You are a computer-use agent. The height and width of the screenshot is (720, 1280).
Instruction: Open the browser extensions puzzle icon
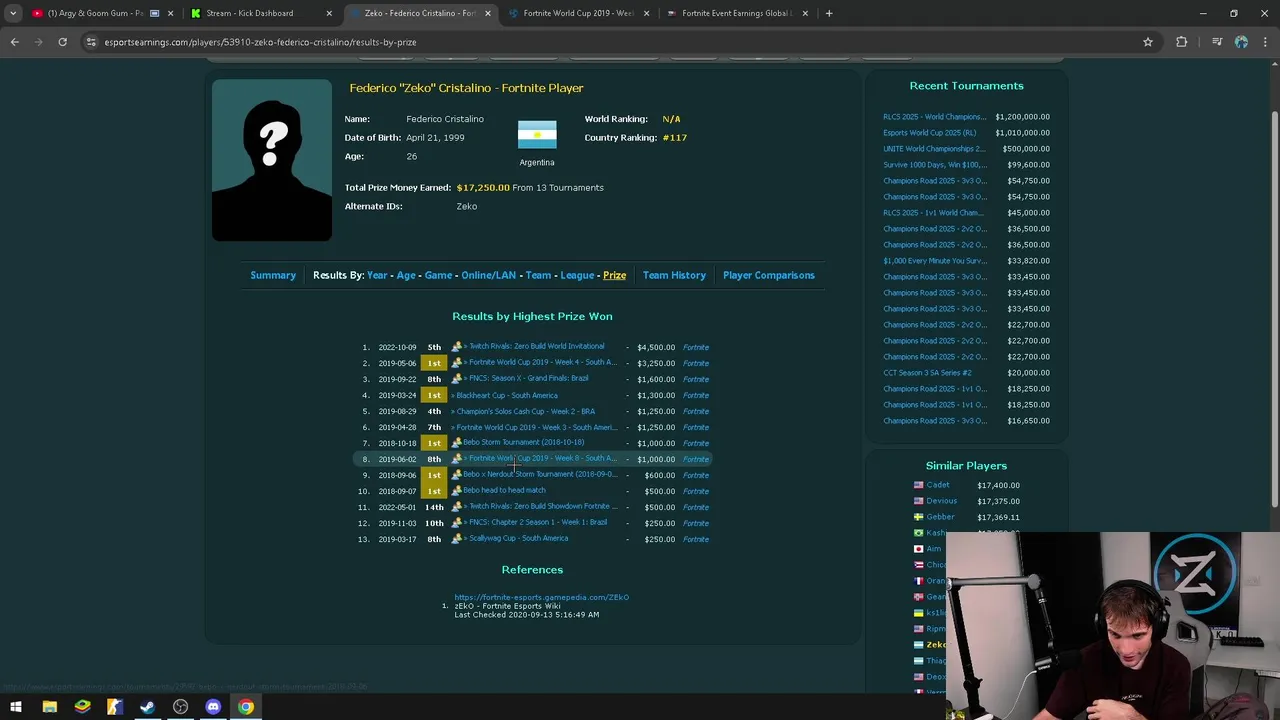click(1182, 42)
